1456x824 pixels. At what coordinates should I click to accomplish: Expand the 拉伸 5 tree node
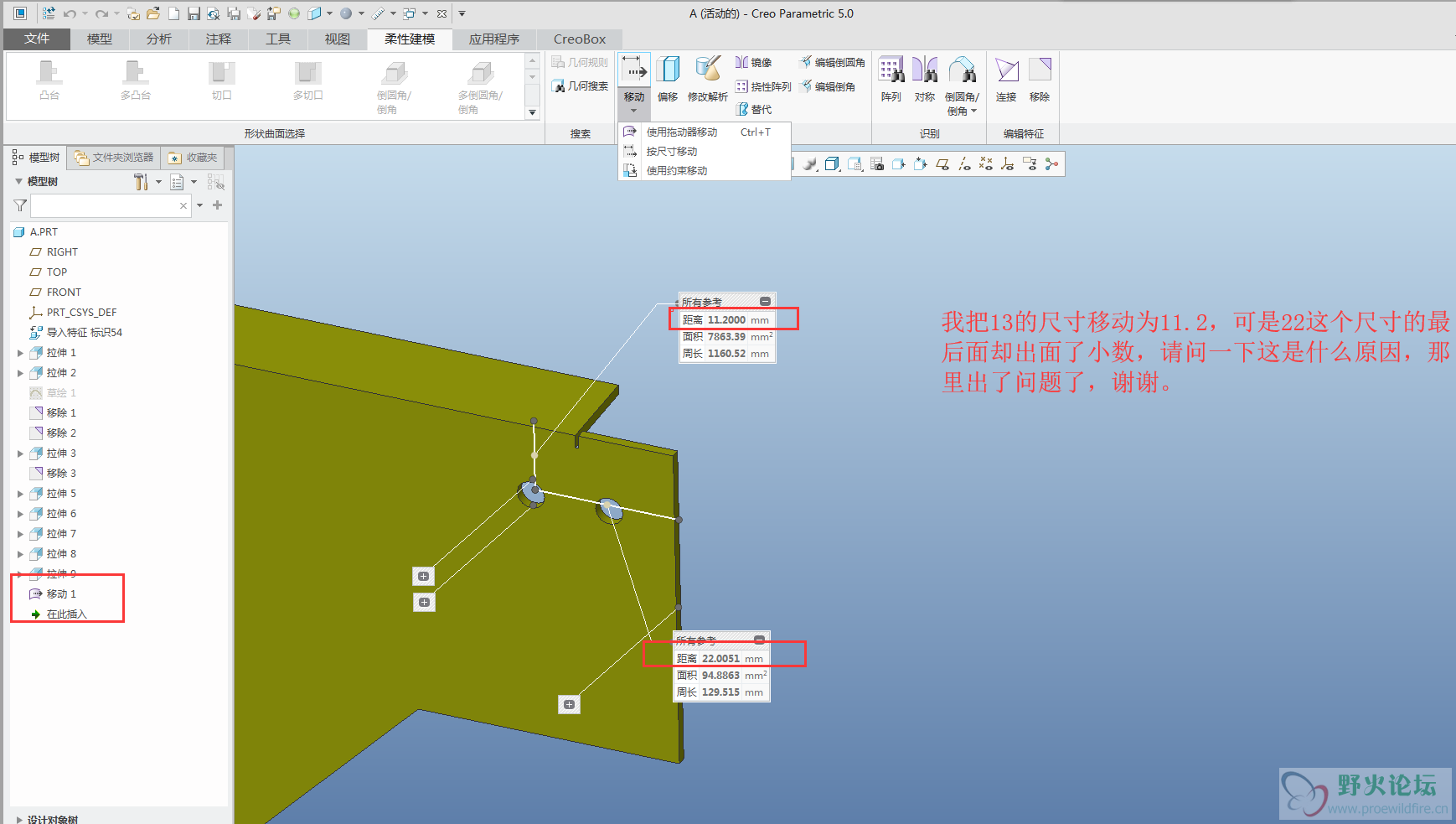pyautogui.click(x=20, y=494)
